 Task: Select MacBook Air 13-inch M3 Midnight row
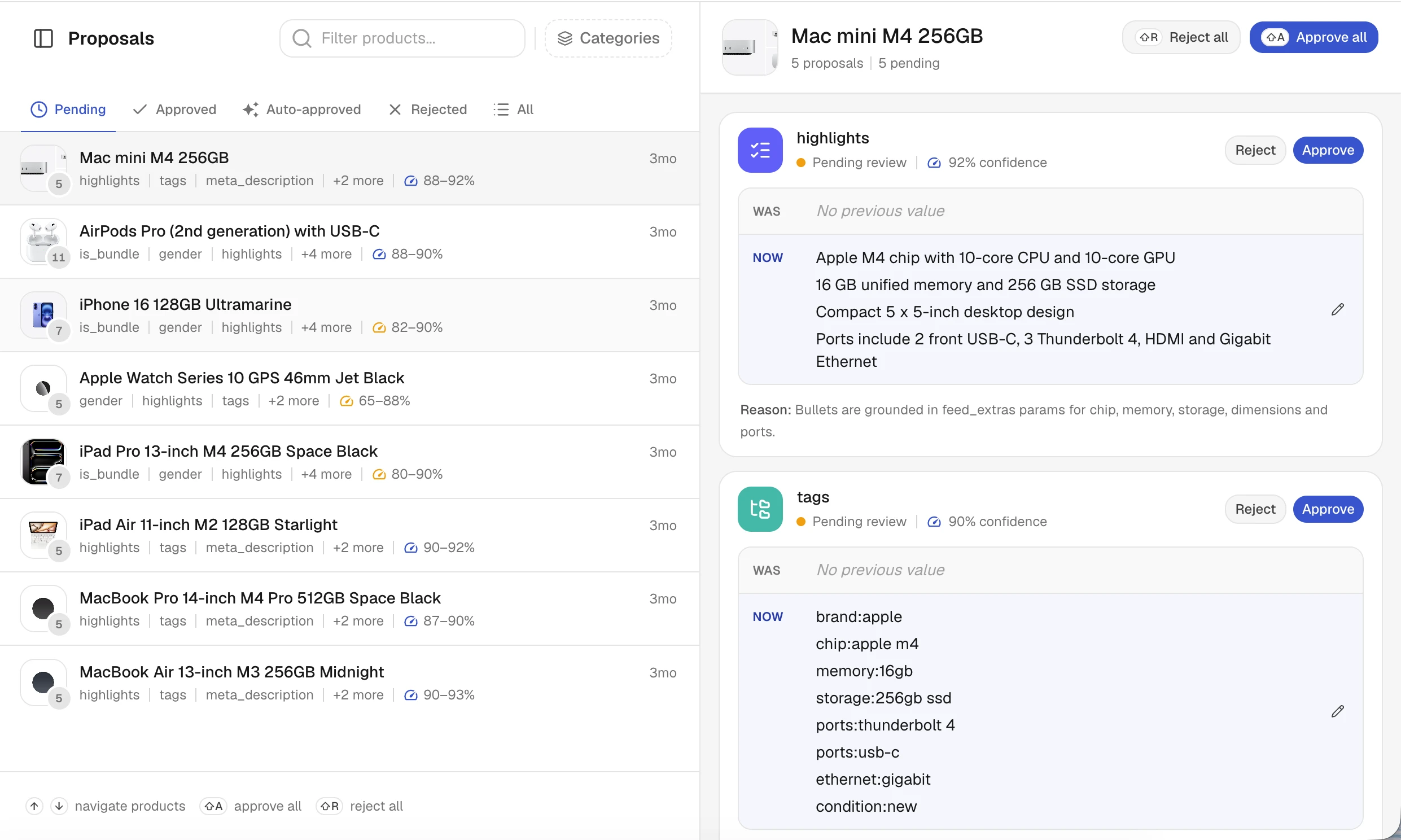pyautogui.click(x=349, y=683)
